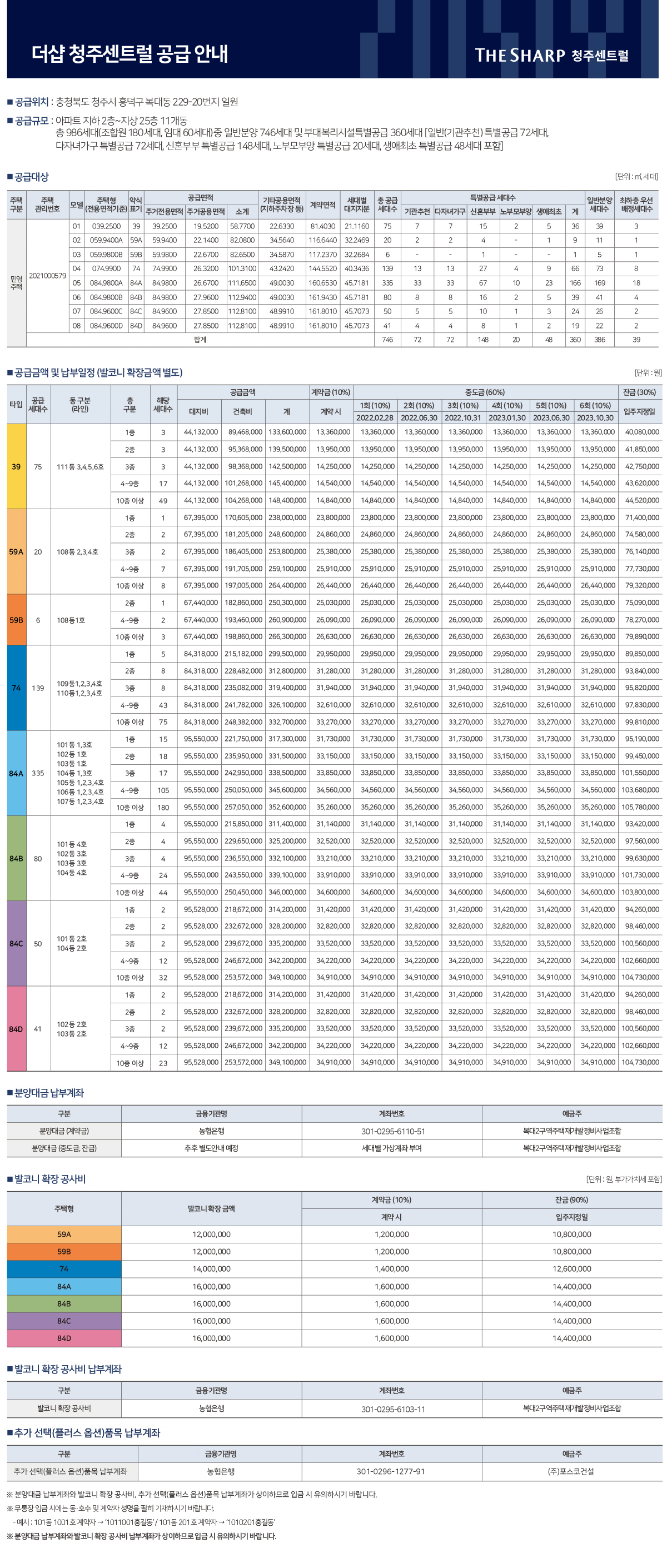Select total price '352,600,000'

point(287,807)
